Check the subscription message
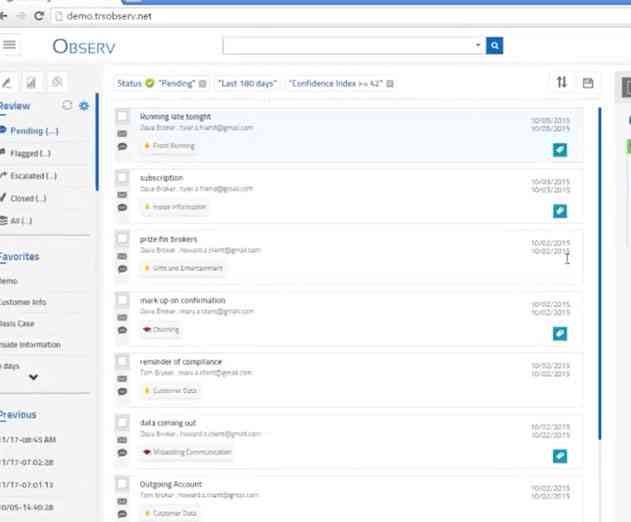The width and height of the screenshot is (631, 522). 122,177
